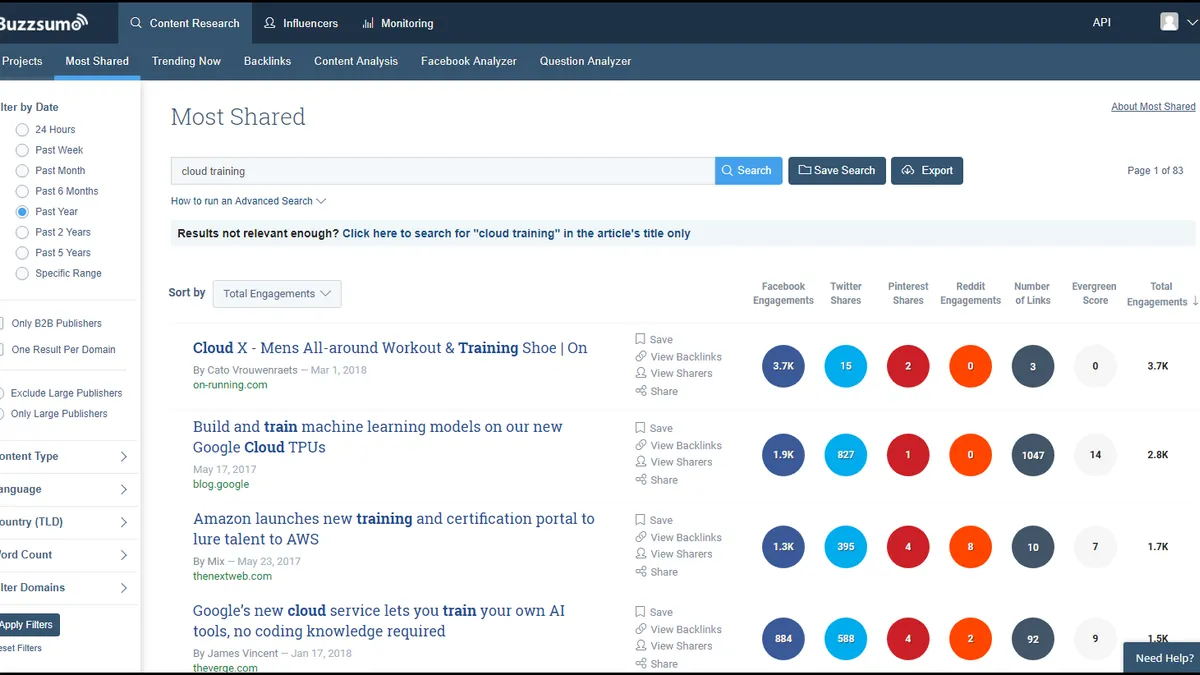Viewport: 1200px width, 675px height.
Task: Click Twitter shares 827 circle
Action: [x=846, y=455]
